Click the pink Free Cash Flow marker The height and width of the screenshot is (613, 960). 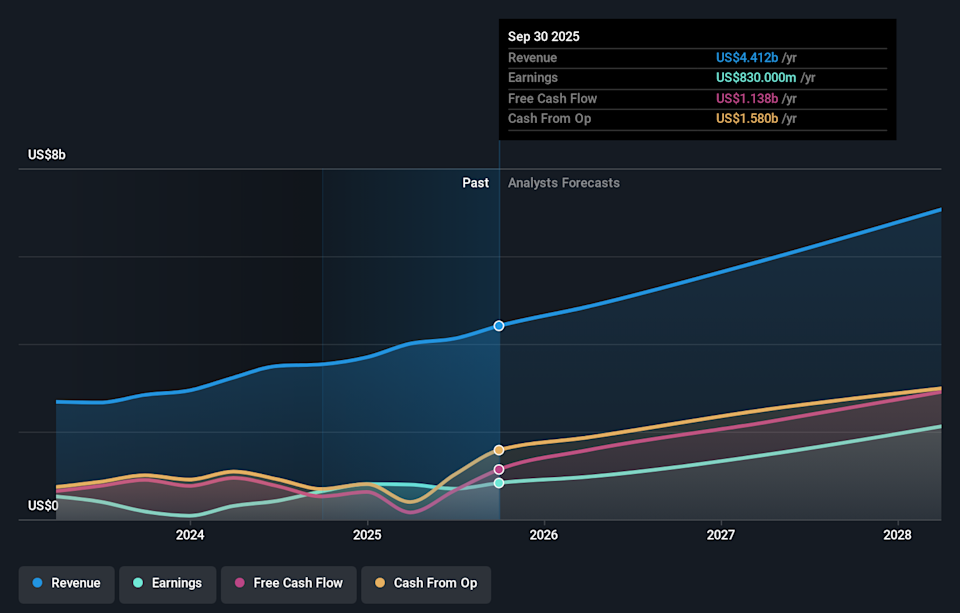[x=499, y=469]
